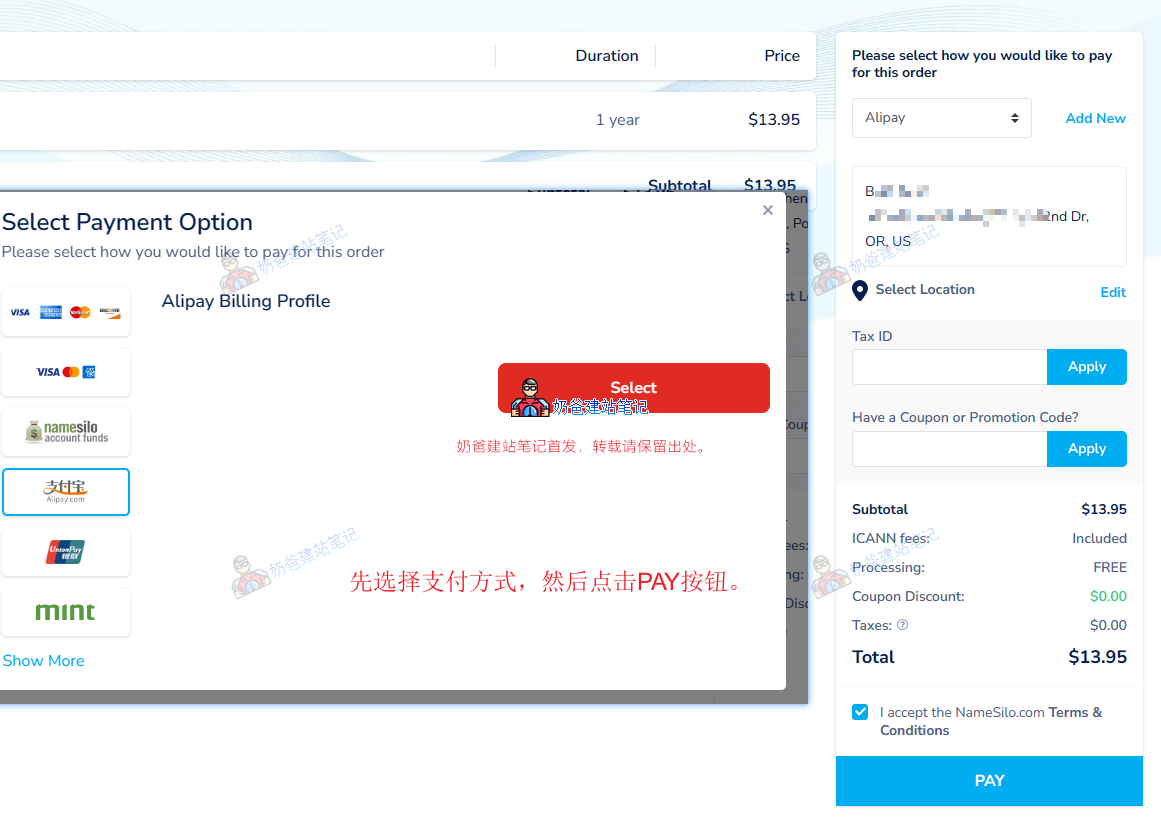Apply the coupon or promotion code

click(1086, 448)
